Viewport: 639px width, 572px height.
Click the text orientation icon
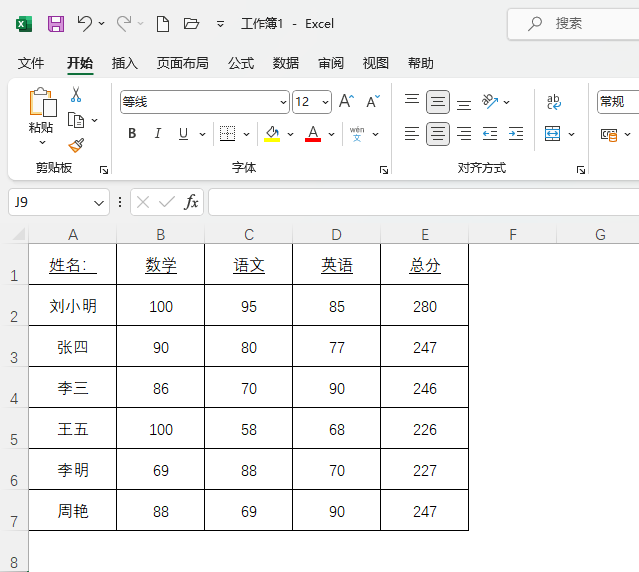click(x=490, y=101)
